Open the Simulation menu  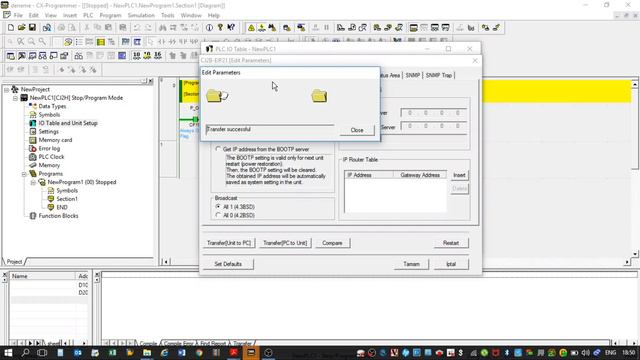[141, 16]
